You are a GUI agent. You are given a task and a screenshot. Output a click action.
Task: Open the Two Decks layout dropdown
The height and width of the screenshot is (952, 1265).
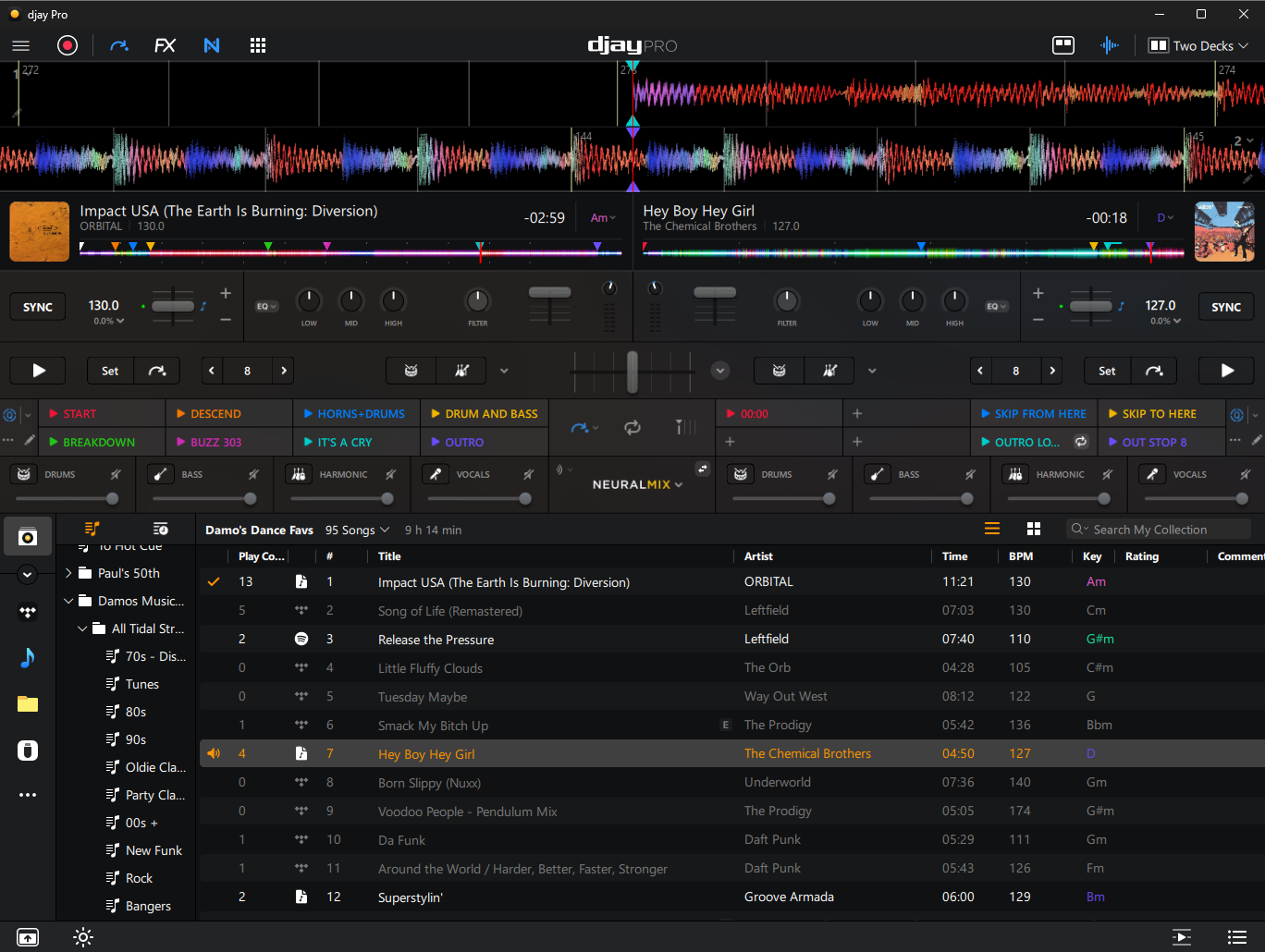tap(1198, 45)
